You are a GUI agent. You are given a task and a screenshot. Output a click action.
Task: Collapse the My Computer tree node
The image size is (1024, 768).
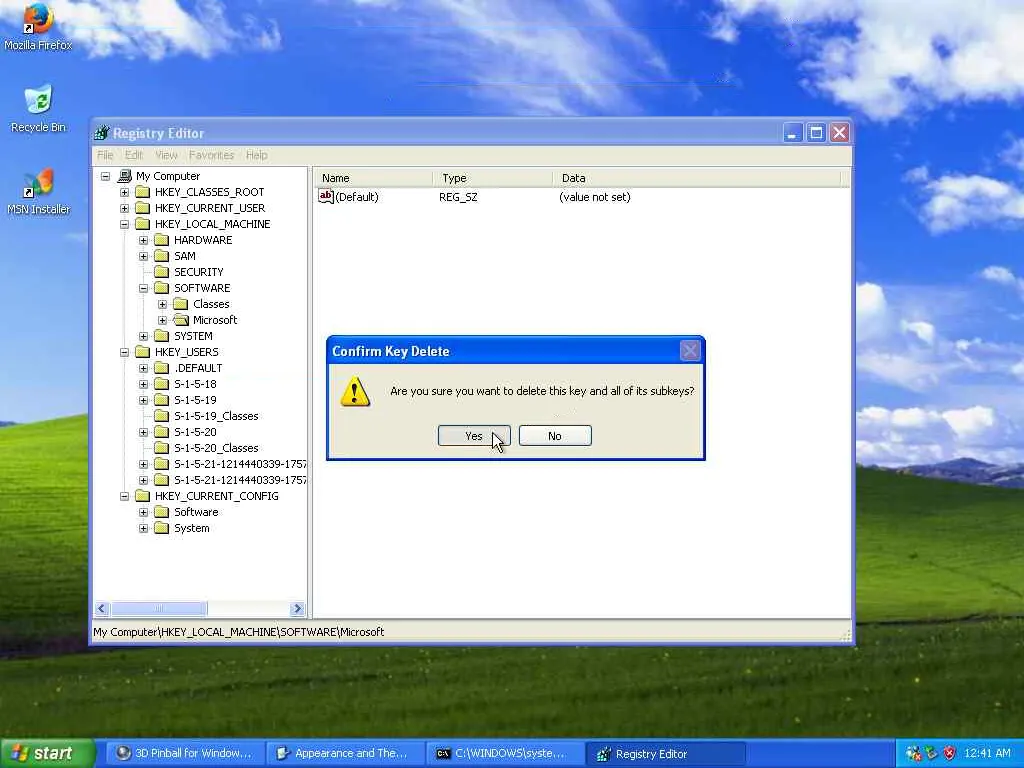tap(105, 176)
